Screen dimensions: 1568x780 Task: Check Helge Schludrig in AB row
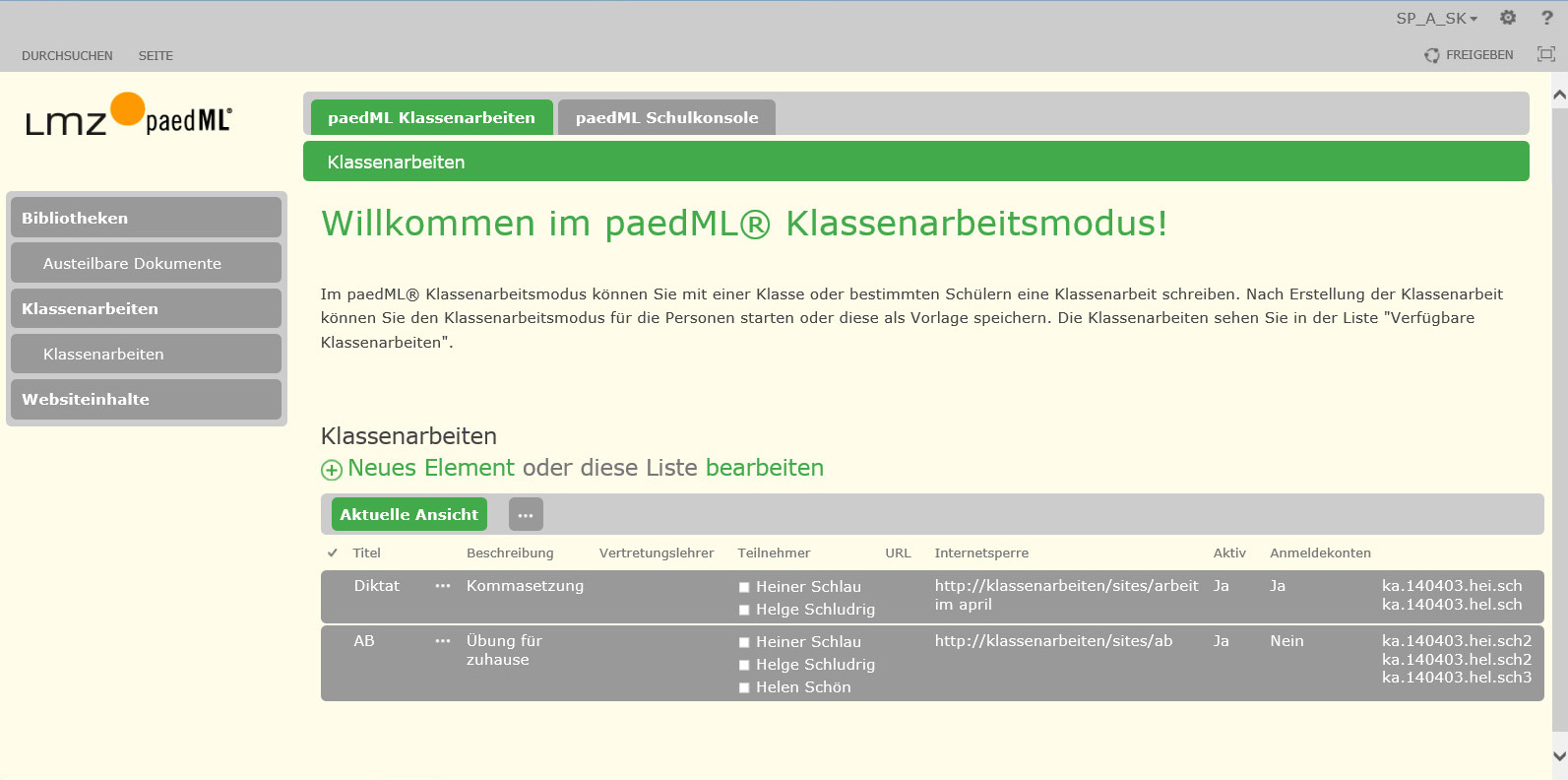[x=744, y=665]
